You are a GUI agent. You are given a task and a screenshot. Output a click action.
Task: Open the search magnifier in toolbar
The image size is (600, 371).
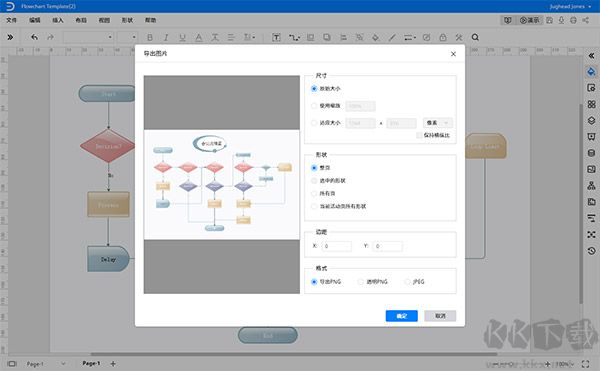[475, 37]
